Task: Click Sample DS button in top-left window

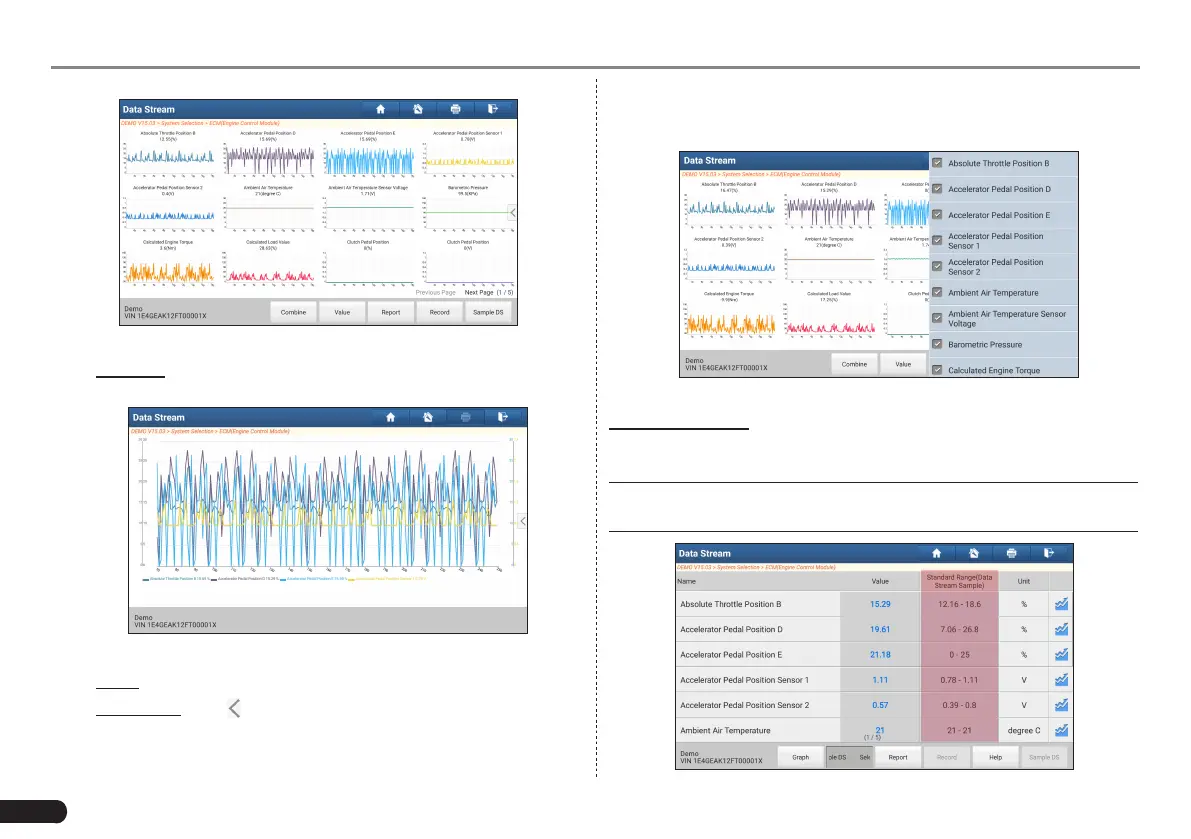Action: (x=488, y=312)
